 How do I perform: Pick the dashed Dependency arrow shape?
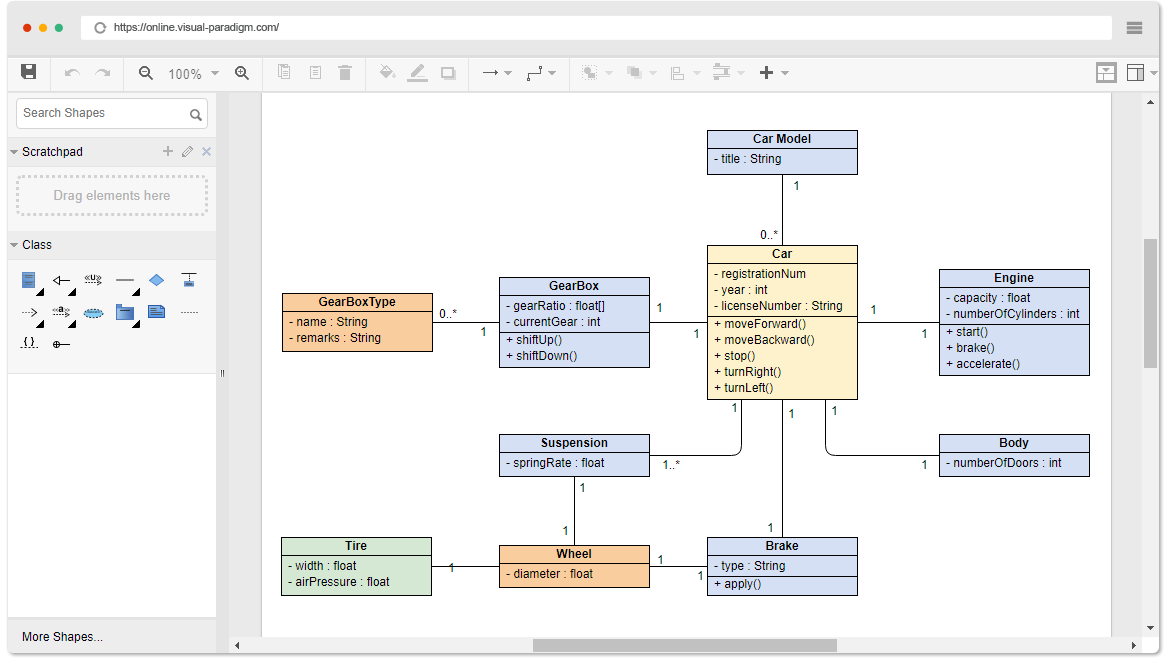(x=28, y=312)
